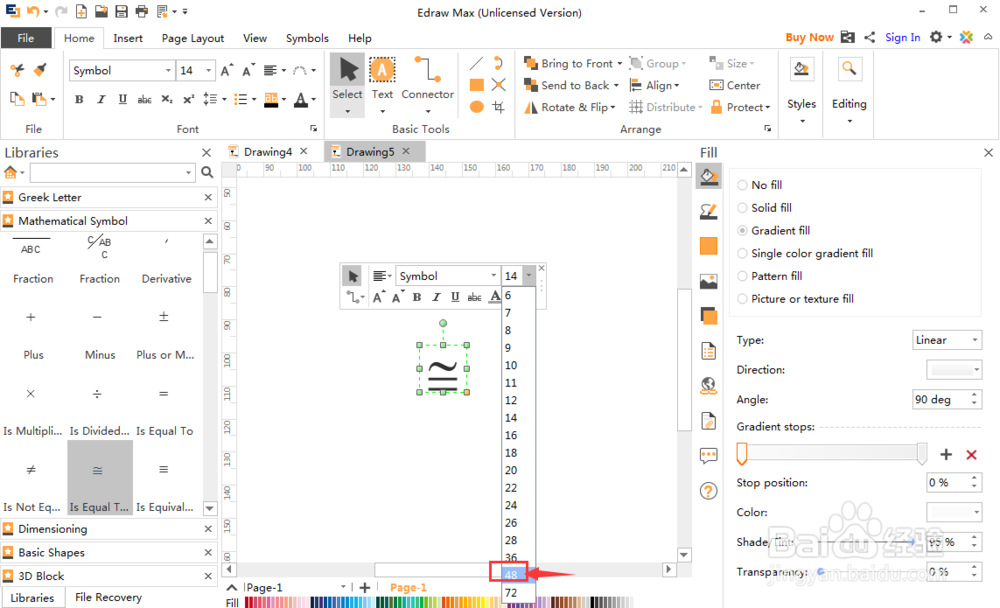
Task: Select the Solid fill option
Action: (764, 208)
